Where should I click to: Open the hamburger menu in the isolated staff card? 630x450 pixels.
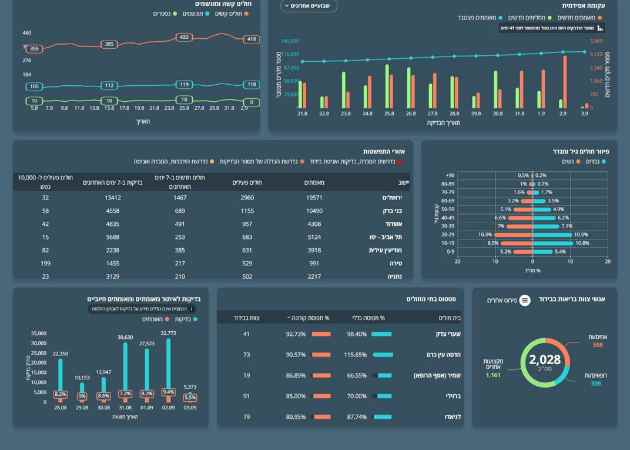pyautogui.click(x=525, y=300)
